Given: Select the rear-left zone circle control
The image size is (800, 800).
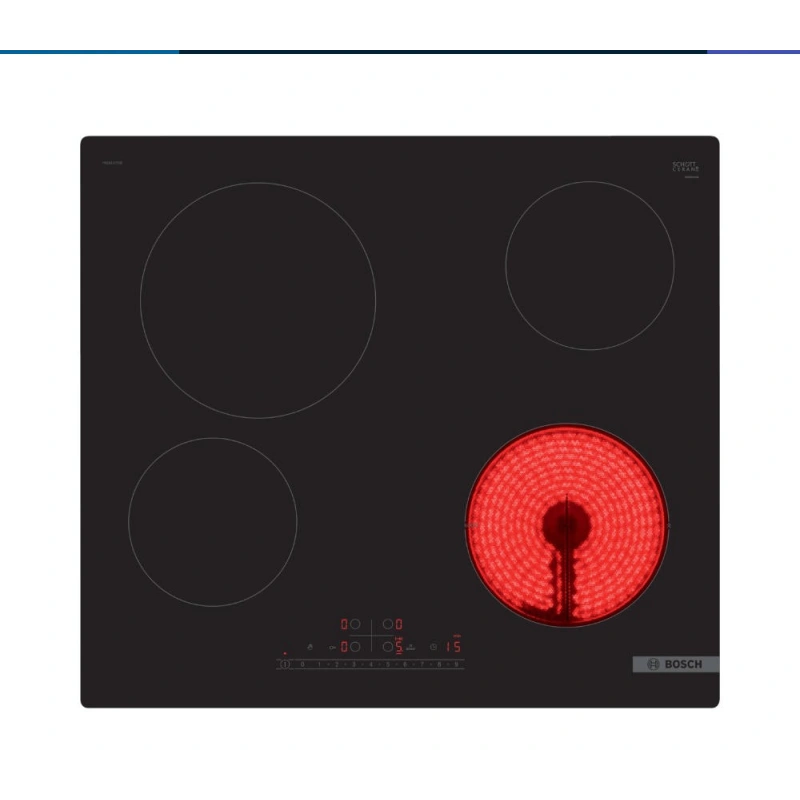Looking at the screenshot, I should point(355,624).
